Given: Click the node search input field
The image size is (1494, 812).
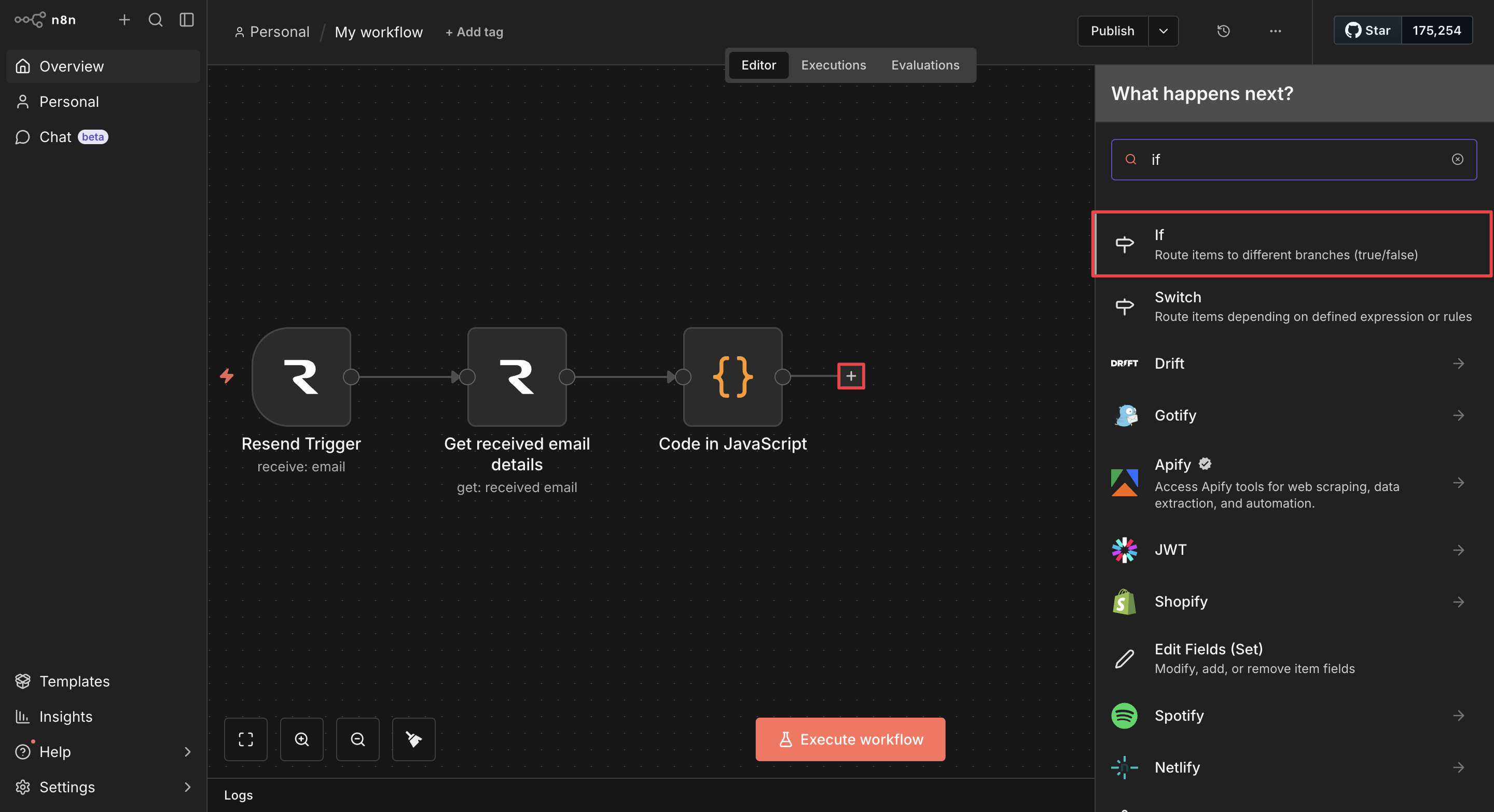Looking at the screenshot, I should point(1293,159).
